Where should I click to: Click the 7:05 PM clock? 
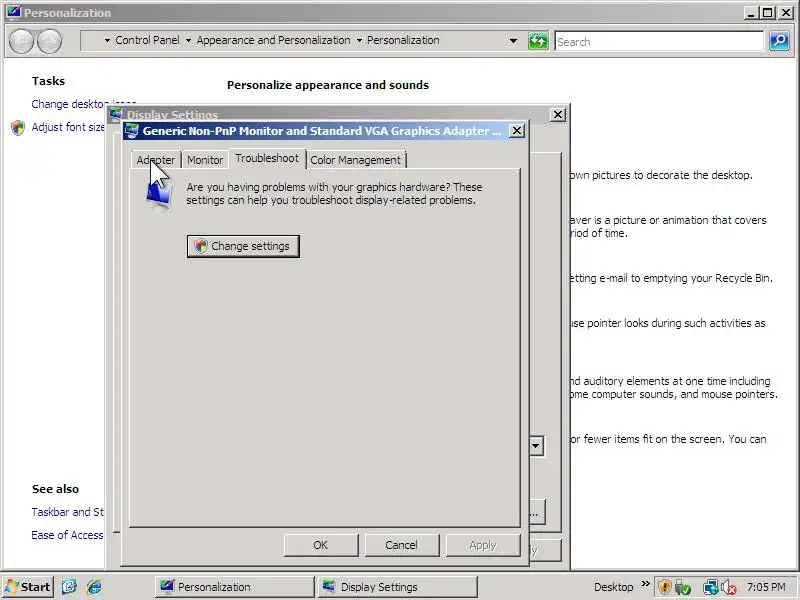[766, 587]
